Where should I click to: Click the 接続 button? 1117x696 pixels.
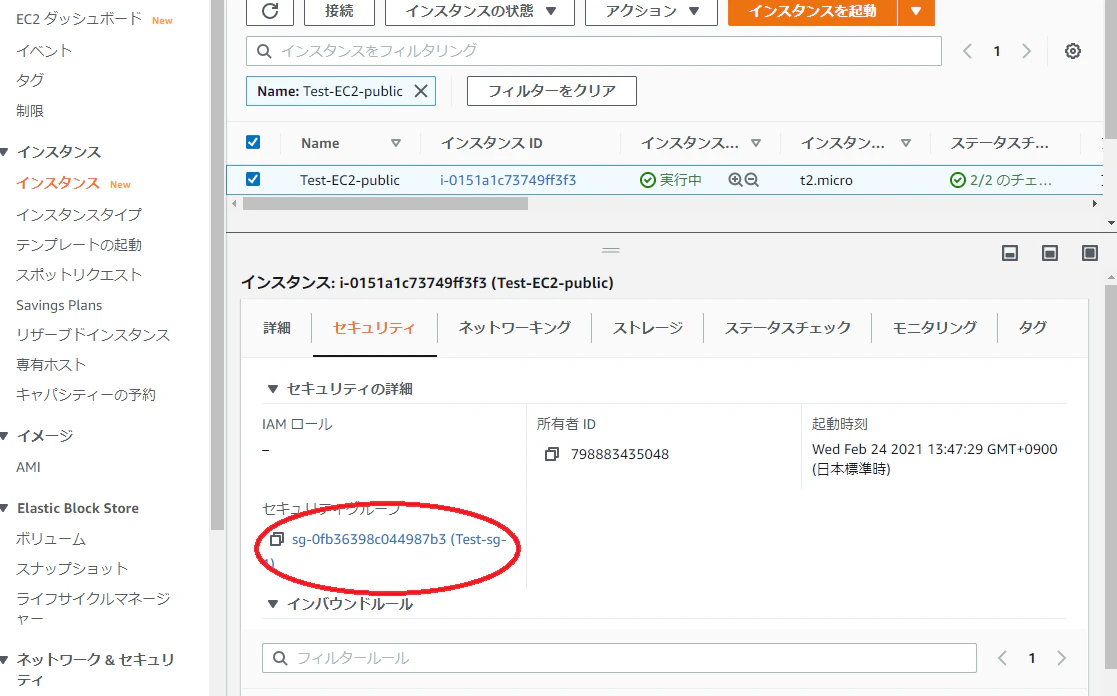(x=339, y=11)
